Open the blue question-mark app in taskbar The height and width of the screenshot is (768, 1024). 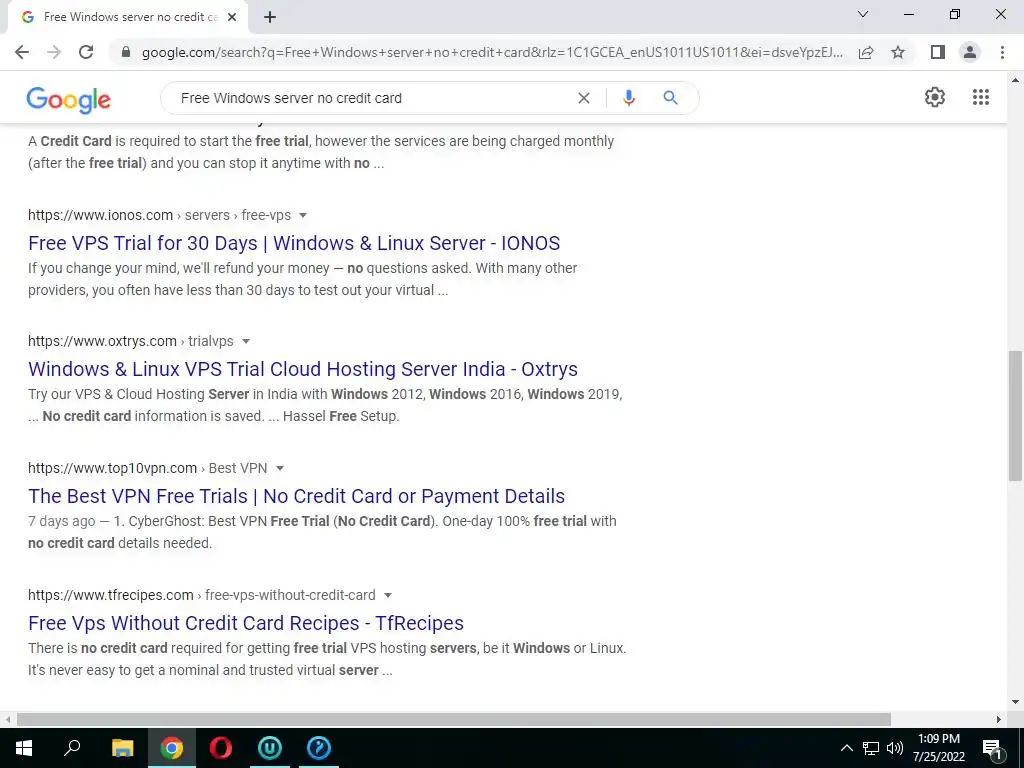319,748
